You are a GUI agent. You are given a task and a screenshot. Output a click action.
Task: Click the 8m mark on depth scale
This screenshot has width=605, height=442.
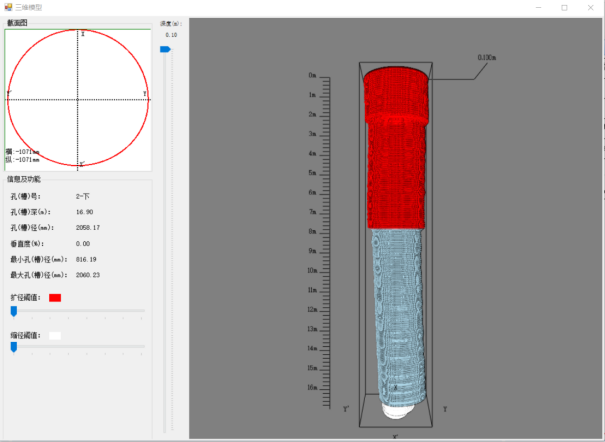pos(312,232)
